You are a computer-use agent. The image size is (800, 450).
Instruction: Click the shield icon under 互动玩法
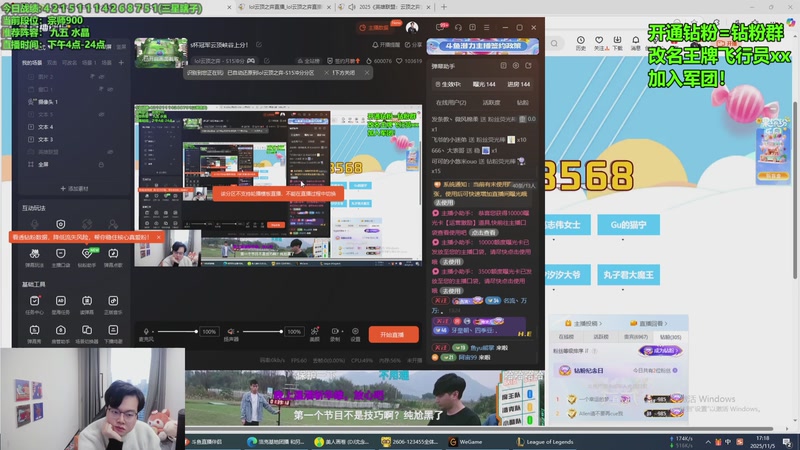point(60,224)
